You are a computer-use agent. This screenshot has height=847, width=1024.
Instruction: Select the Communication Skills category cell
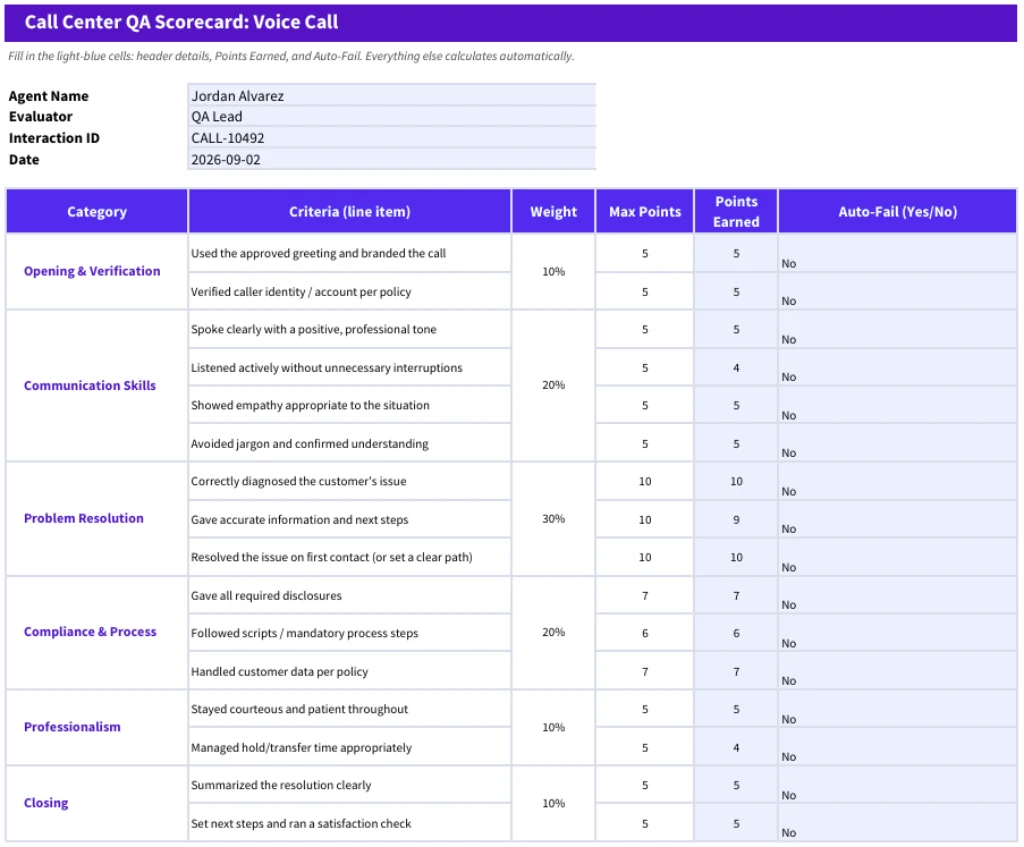97,385
